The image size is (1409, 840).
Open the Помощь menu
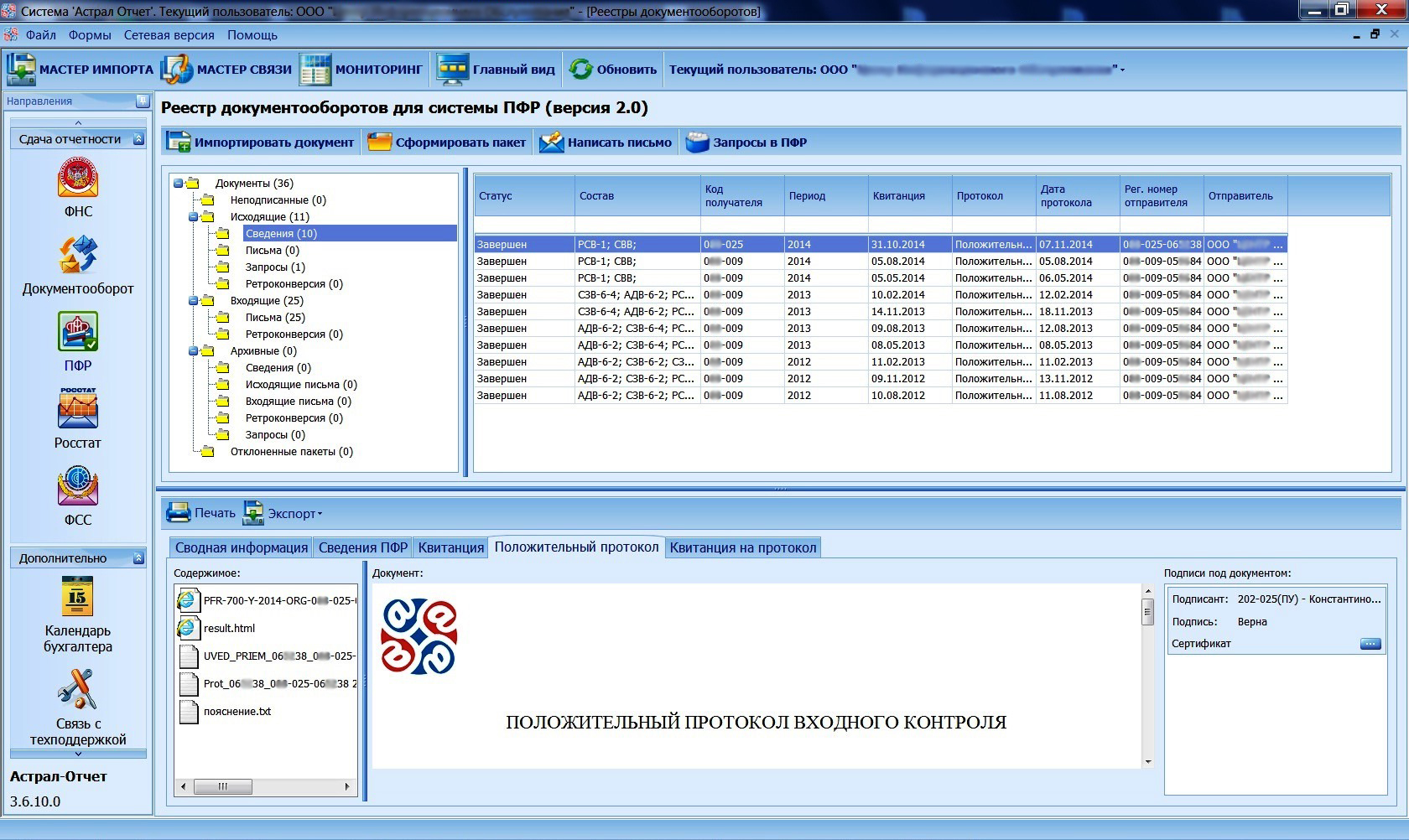pos(252,35)
